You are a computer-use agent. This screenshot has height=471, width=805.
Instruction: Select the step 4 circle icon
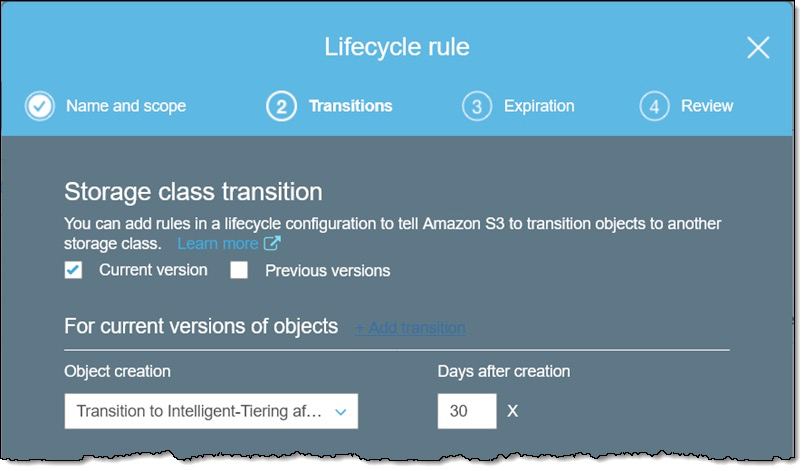coord(654,106)
